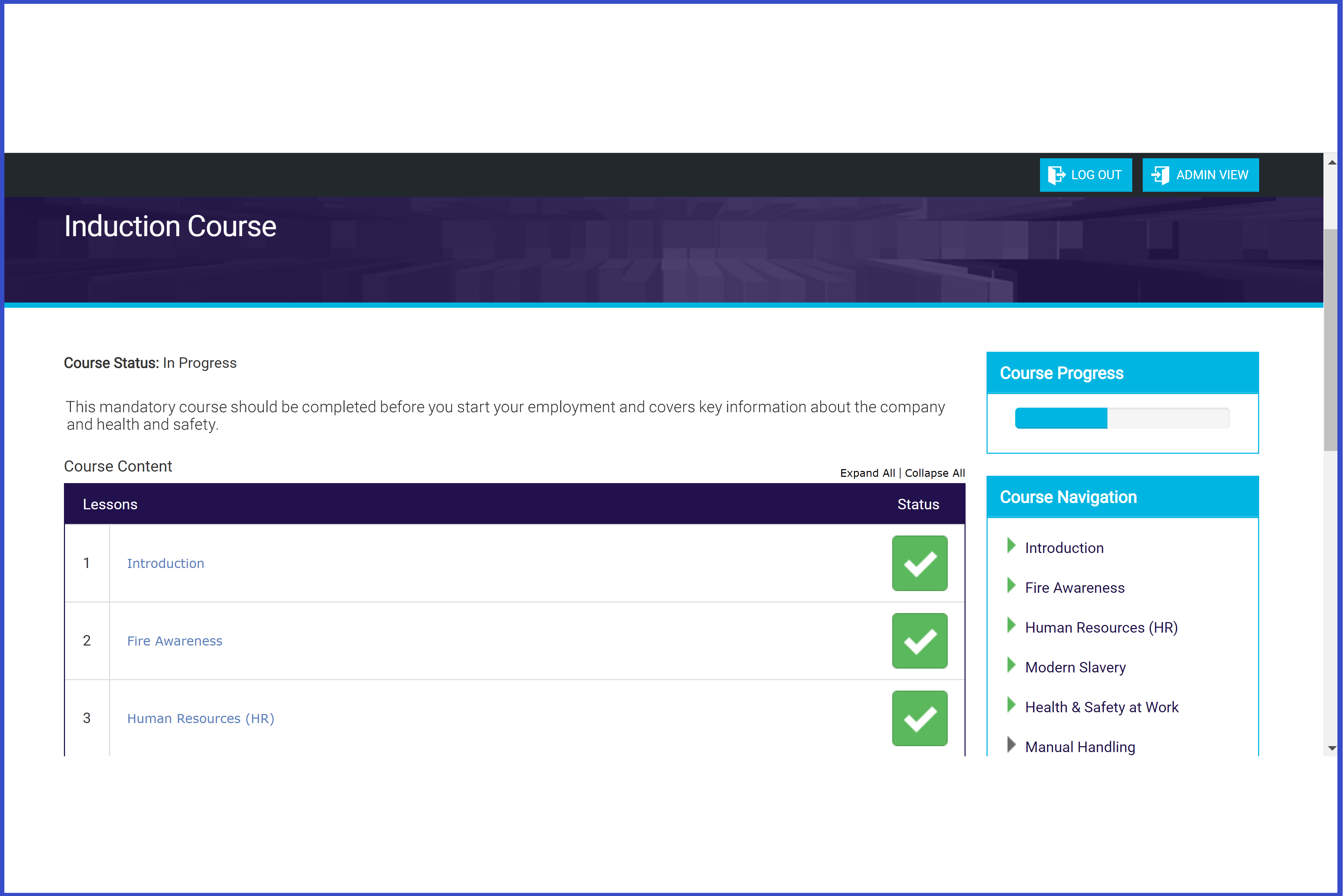
Task: Go to Fire Awareness in Course Navigation
Action: click(x=1074, y=588)
